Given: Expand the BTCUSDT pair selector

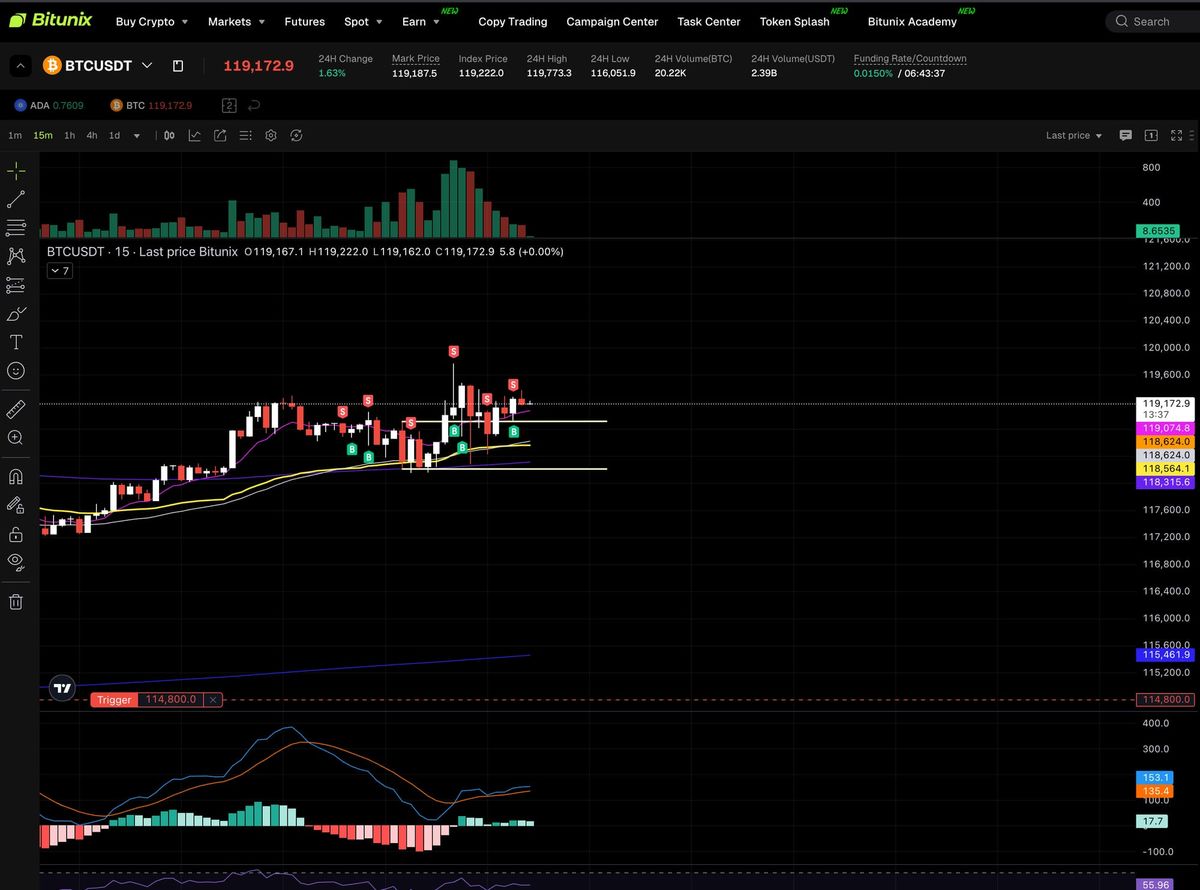Looking at the screenshot, I should click(x=147, y=65).
